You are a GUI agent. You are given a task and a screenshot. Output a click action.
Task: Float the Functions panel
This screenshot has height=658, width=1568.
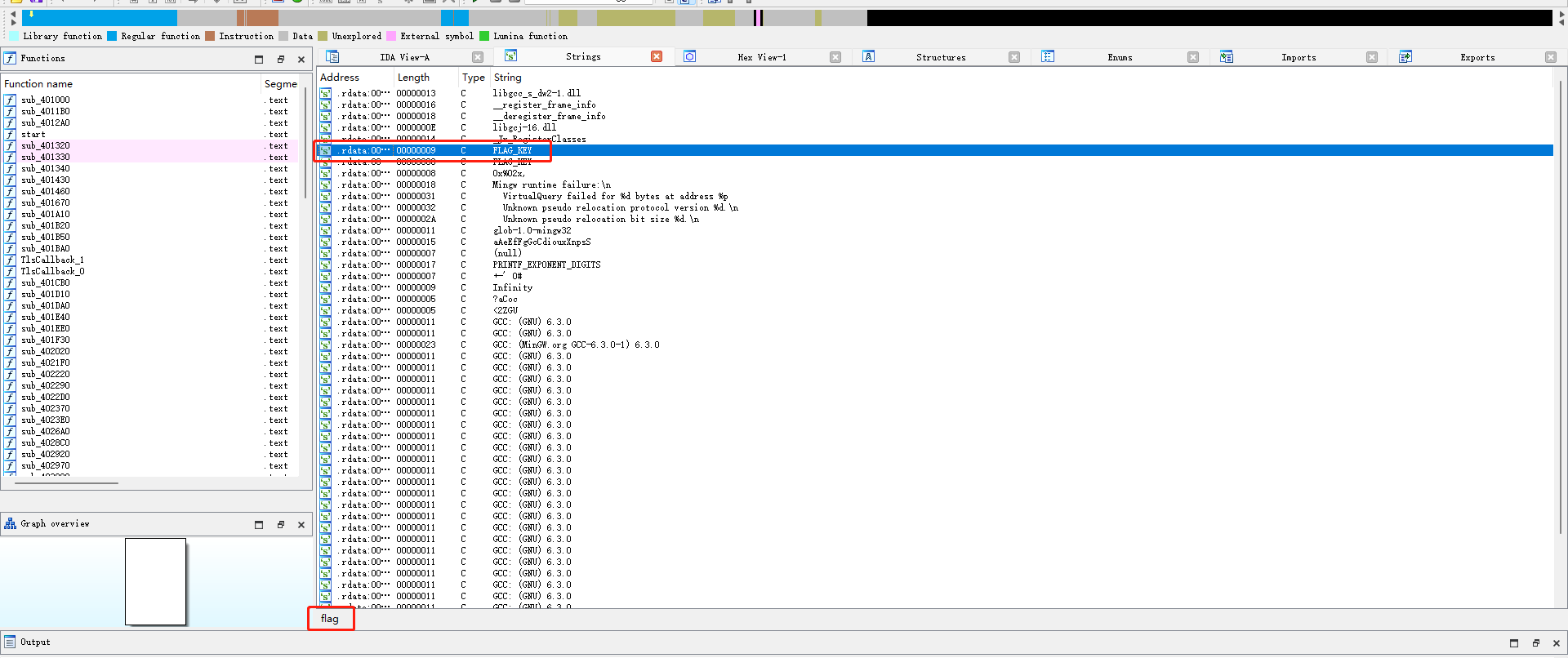coord(280,59)
